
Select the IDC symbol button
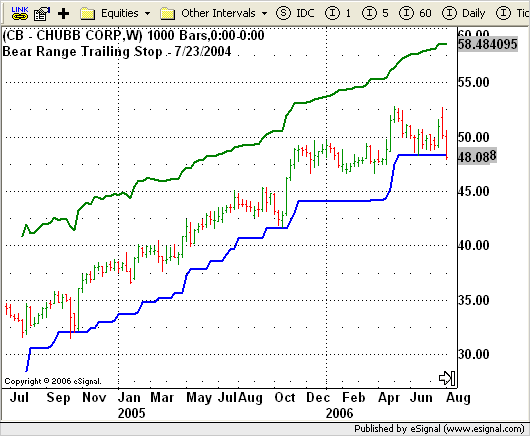click(295, 14)
